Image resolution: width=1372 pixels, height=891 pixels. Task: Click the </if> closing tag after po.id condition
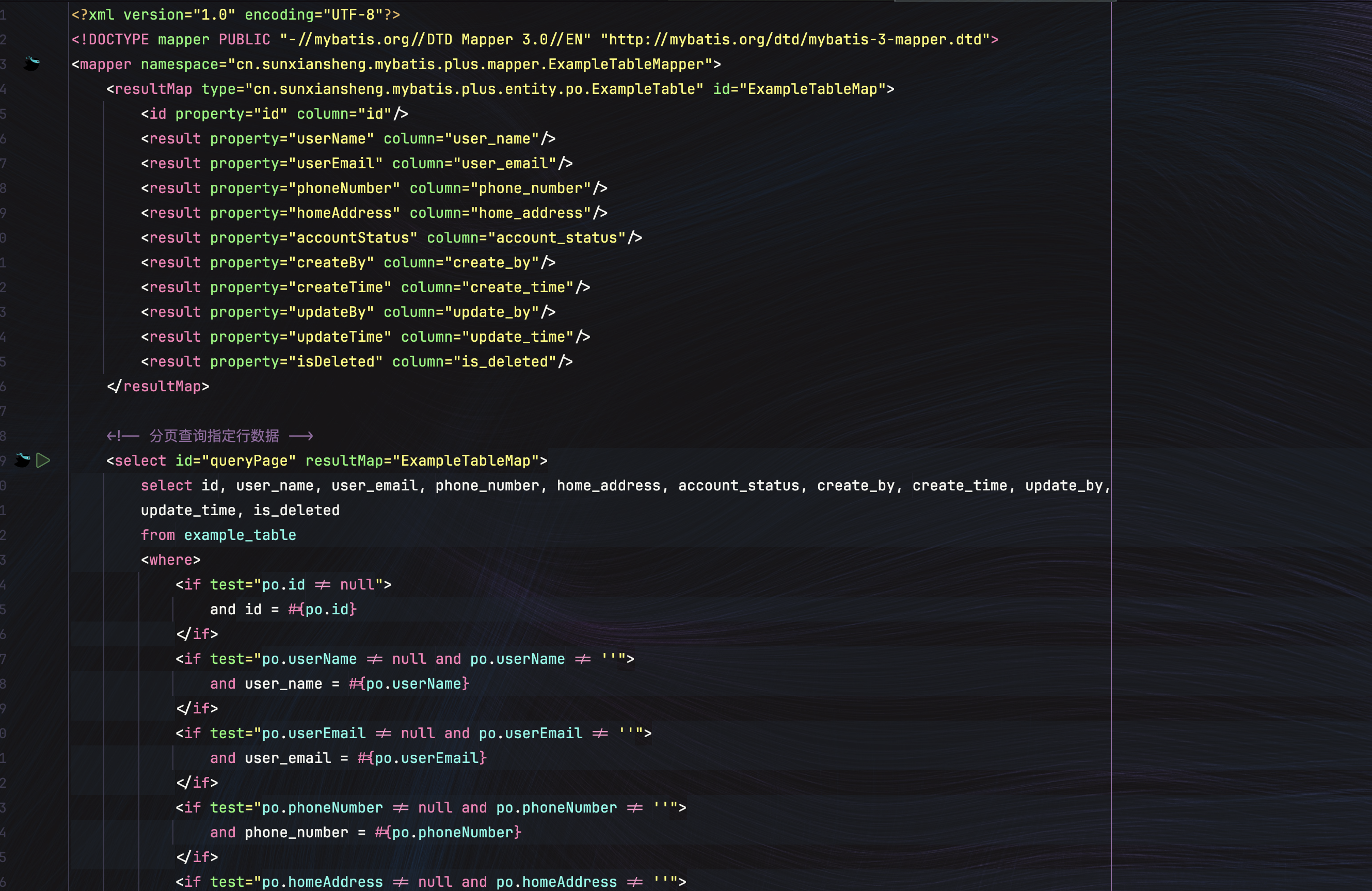point(197,634)
